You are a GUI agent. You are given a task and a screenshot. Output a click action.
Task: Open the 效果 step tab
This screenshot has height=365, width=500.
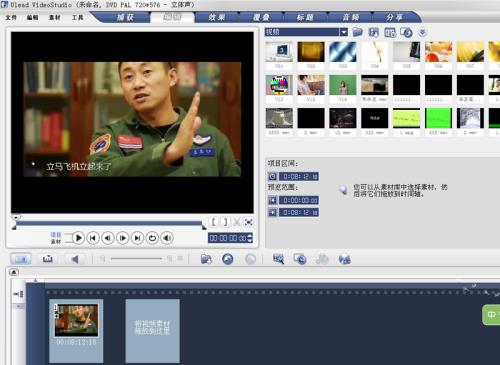[x=217, y=17]
